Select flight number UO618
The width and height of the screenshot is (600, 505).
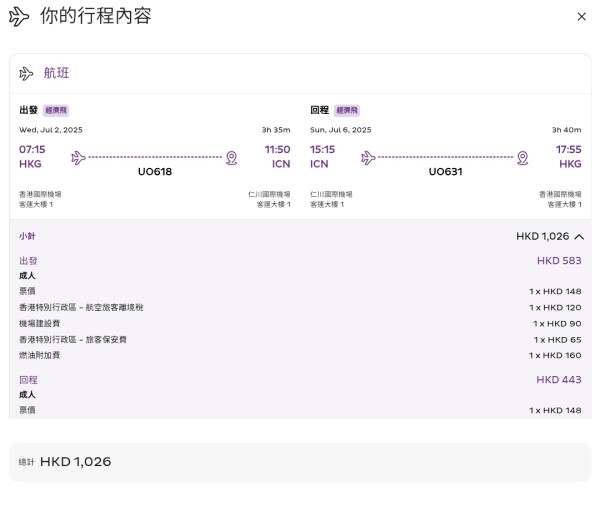tap(155, 172)
